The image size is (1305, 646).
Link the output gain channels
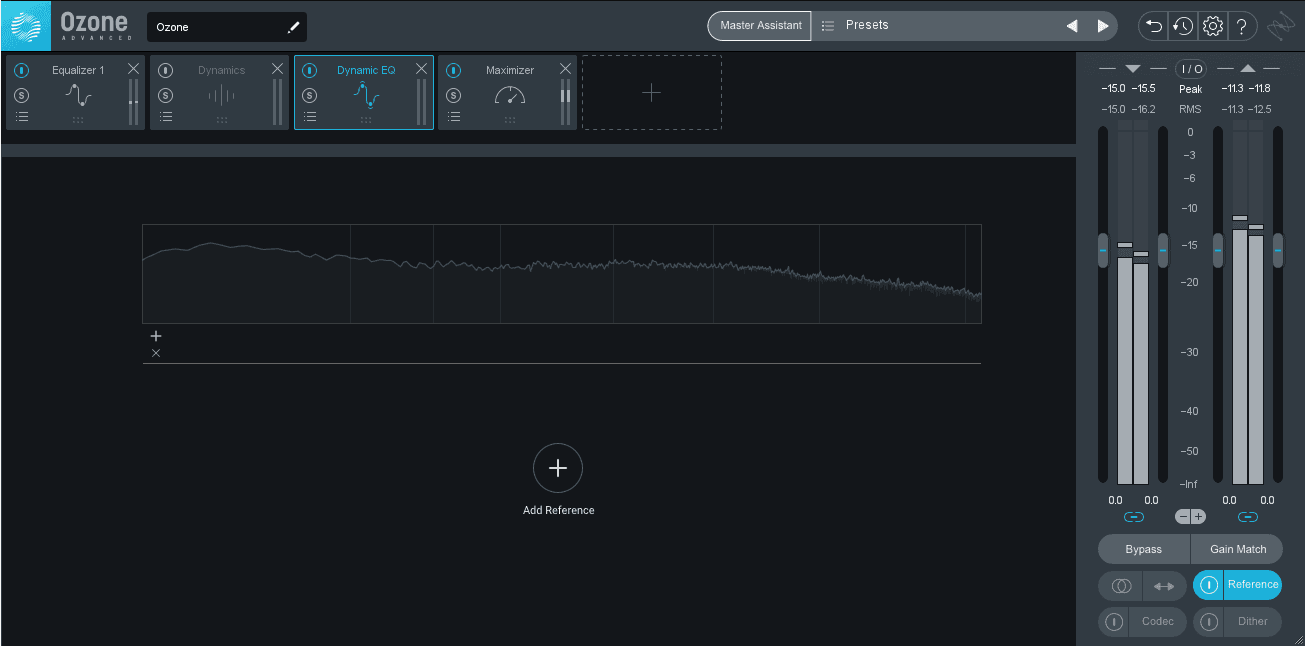[1247, 517]
